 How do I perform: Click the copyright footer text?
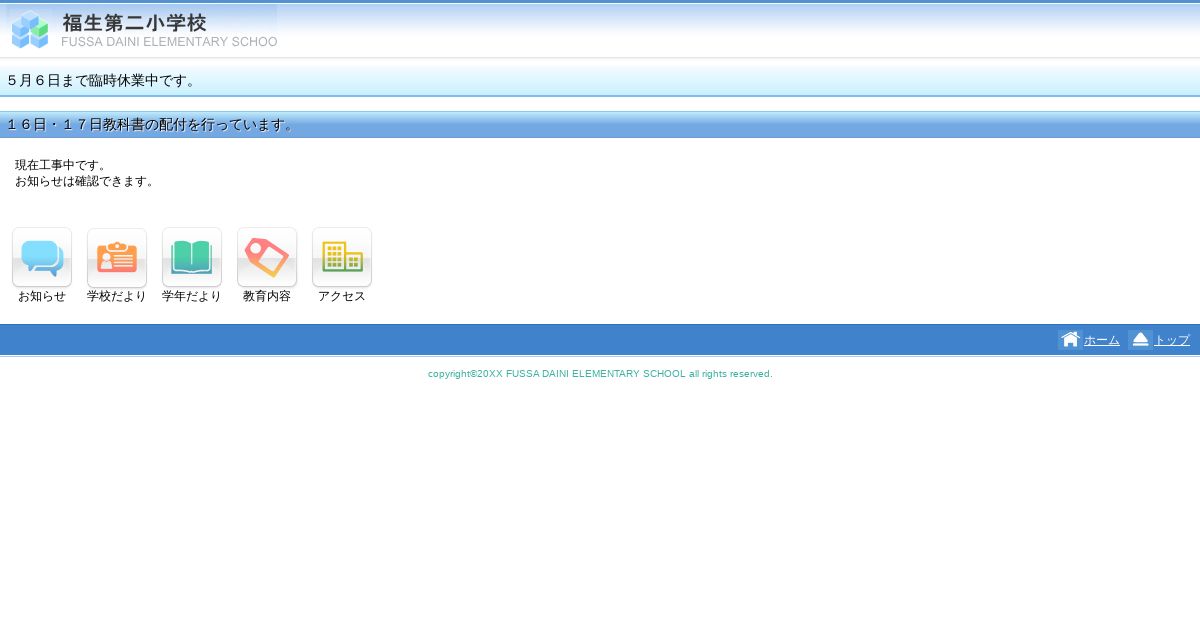point(600,374)
